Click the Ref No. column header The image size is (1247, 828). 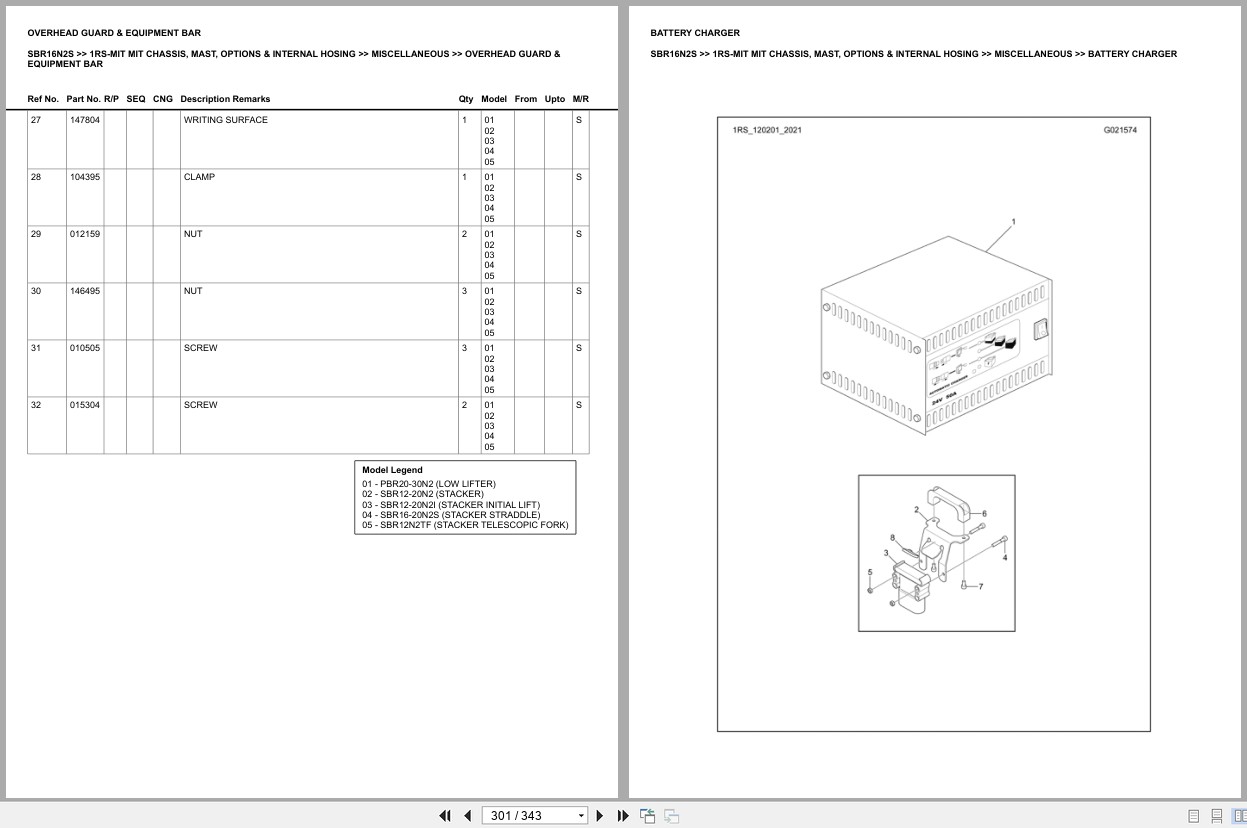click(43, 99)
